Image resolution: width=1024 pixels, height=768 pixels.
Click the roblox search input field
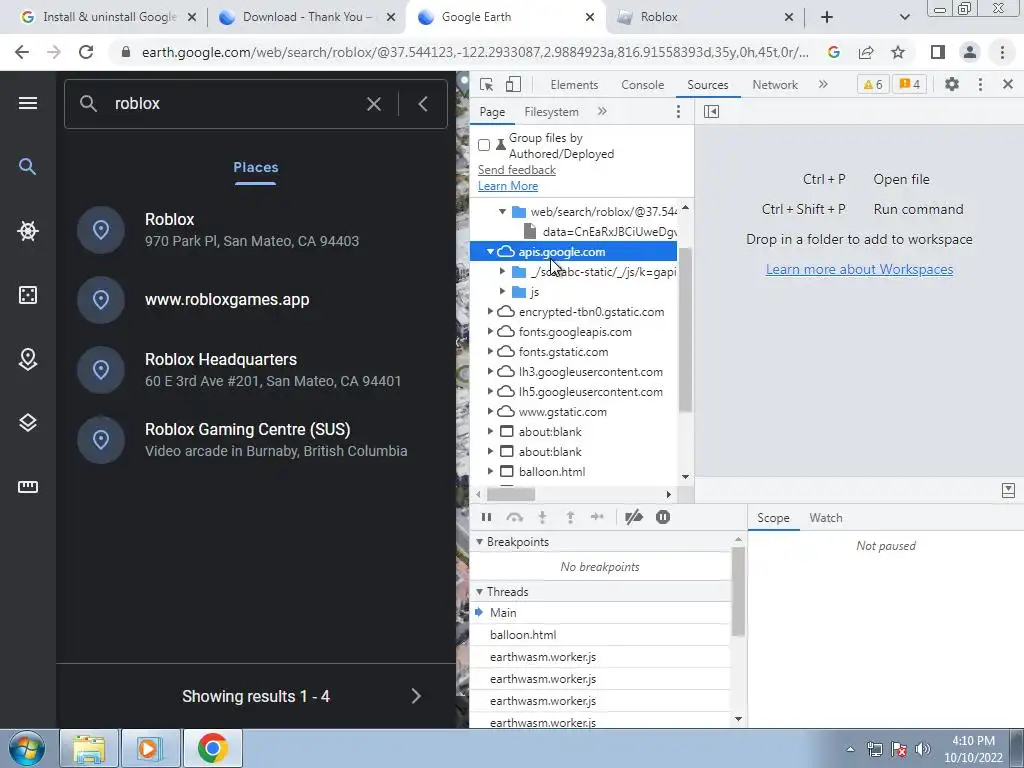click(x=235, y=104)
